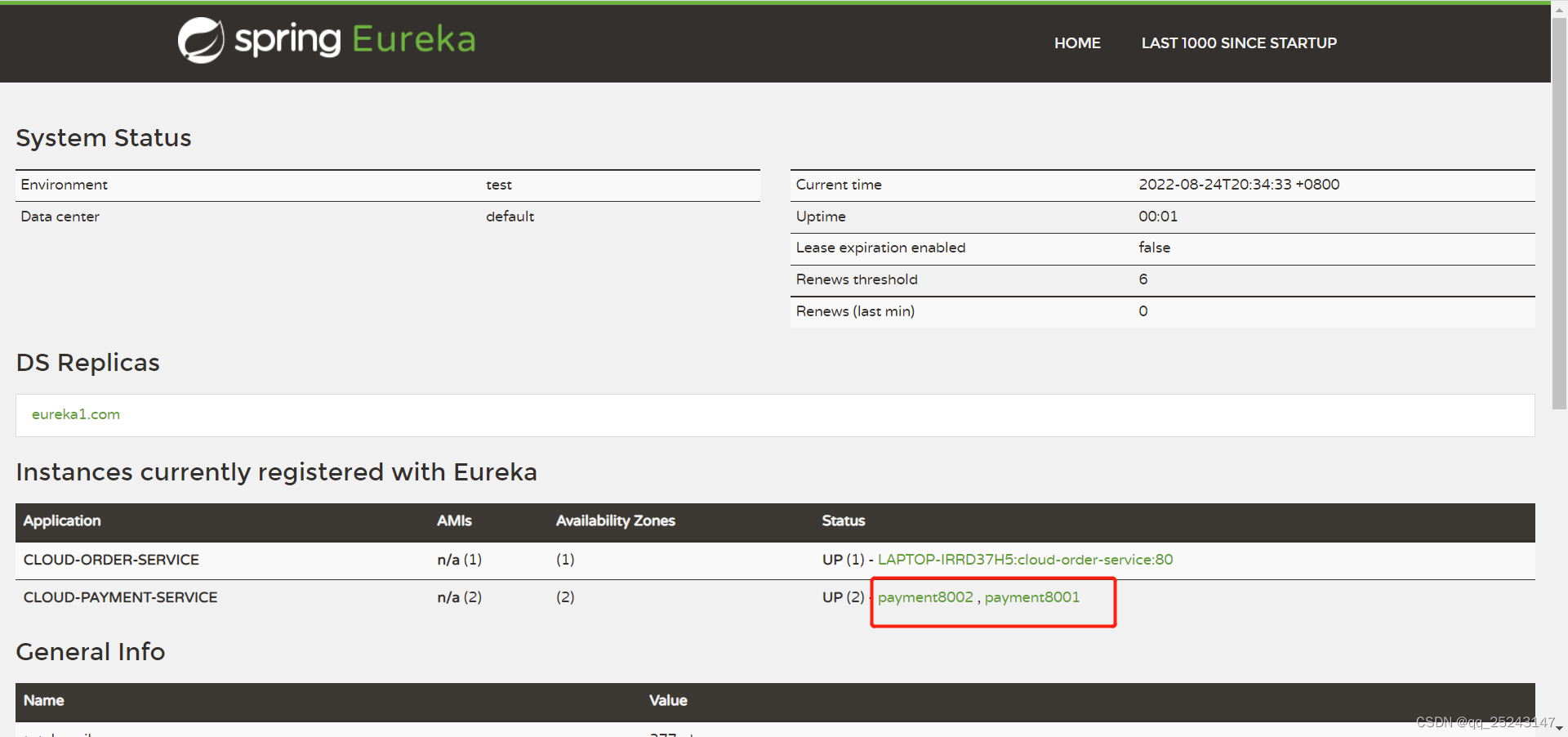Select the Lease expiration enabled value false
Screen dimensions: 1568x737
coord(1154,248)
